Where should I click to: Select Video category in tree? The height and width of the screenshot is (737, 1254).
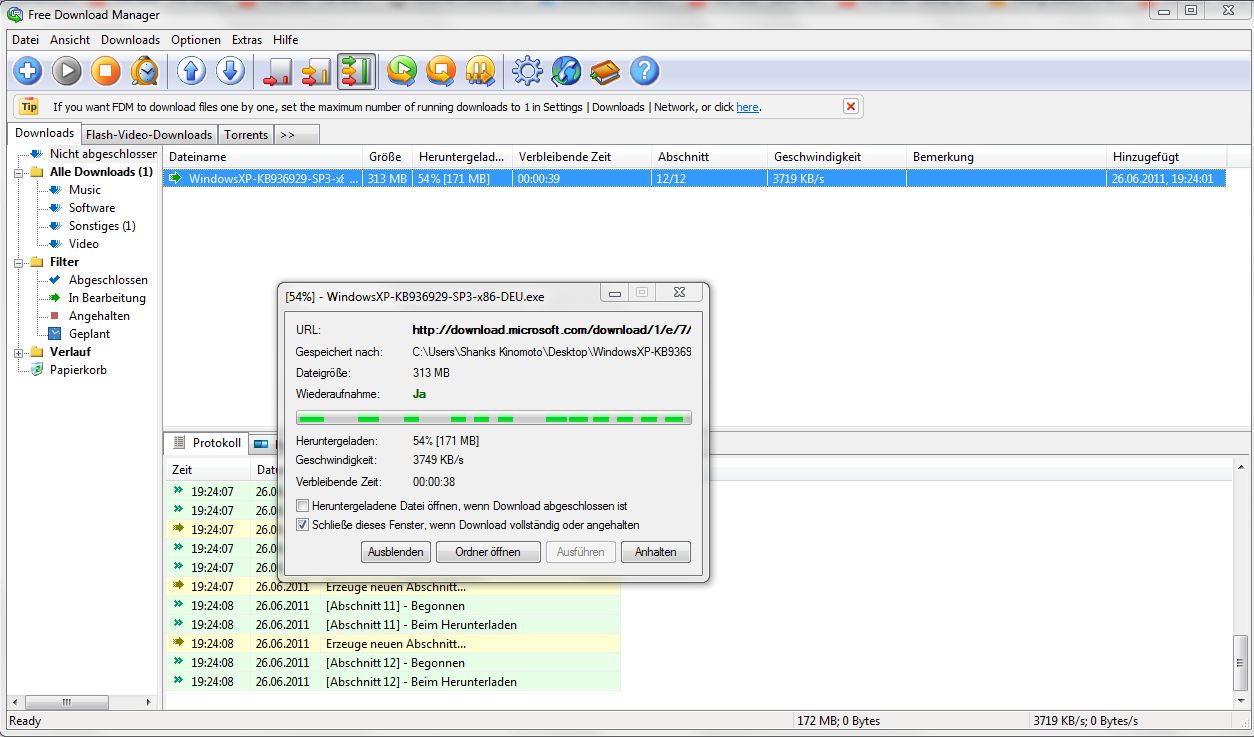[x=84, y=244]
